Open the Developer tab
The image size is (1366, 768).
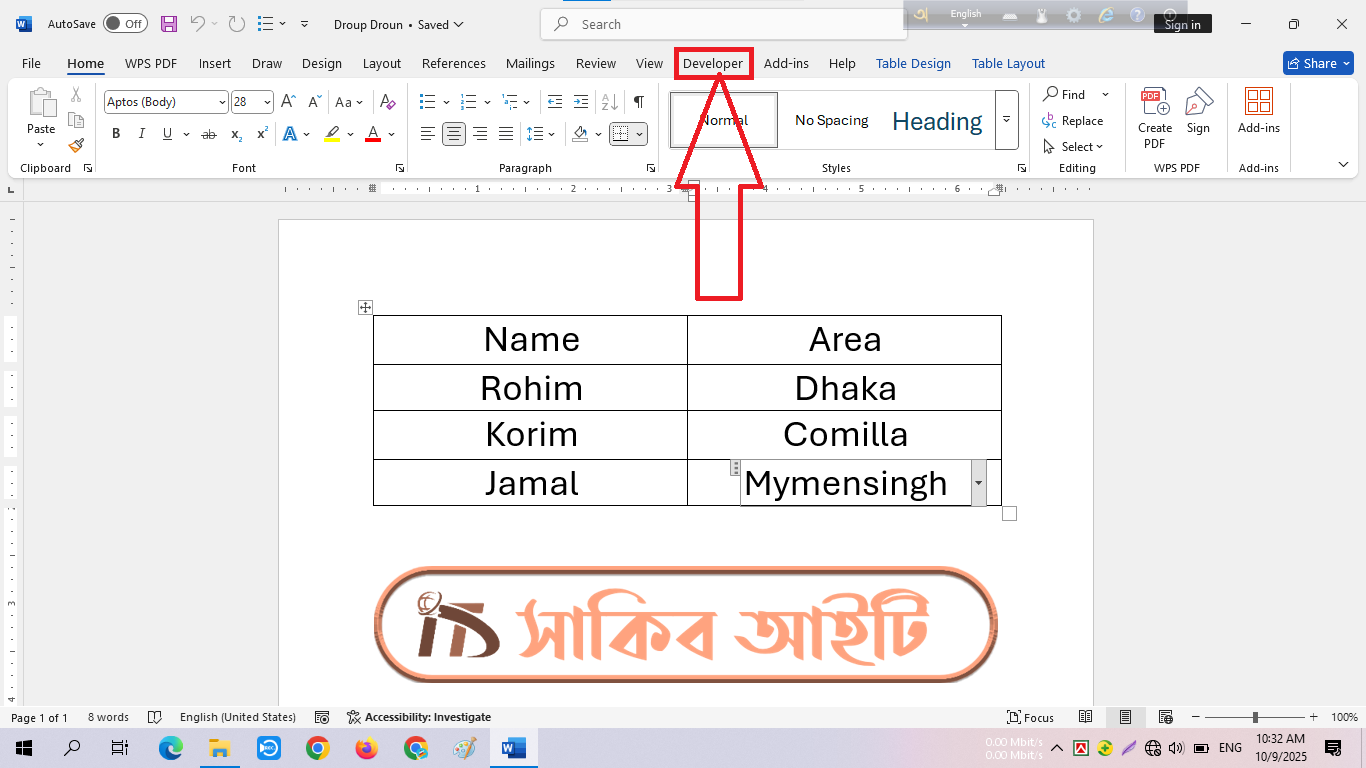(x=713, y=63)
